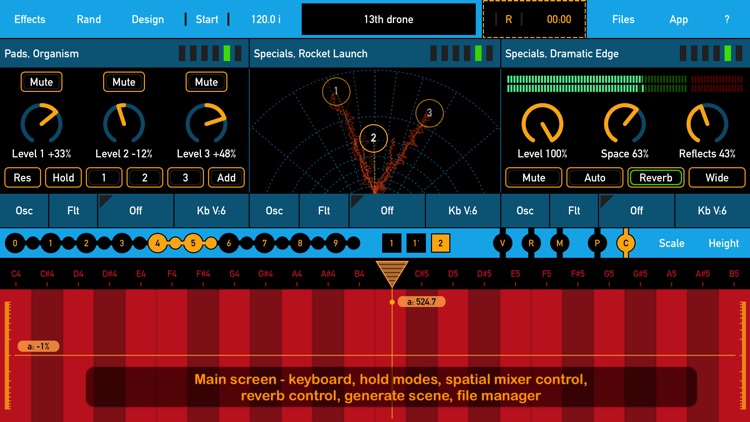Image resolution: width=750 pixels, height=422 pixels.
Task: Toggle the Hold mode button
Action: click(x=63, y=178)
